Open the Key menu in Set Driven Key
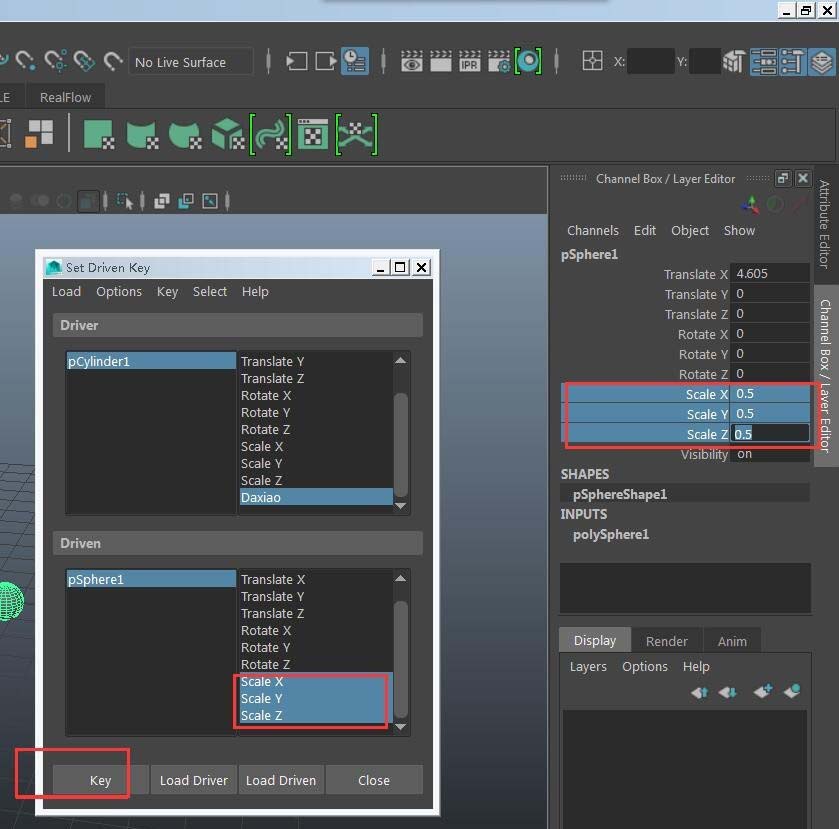This screenshot has height=829, width=839. point(167,292)
